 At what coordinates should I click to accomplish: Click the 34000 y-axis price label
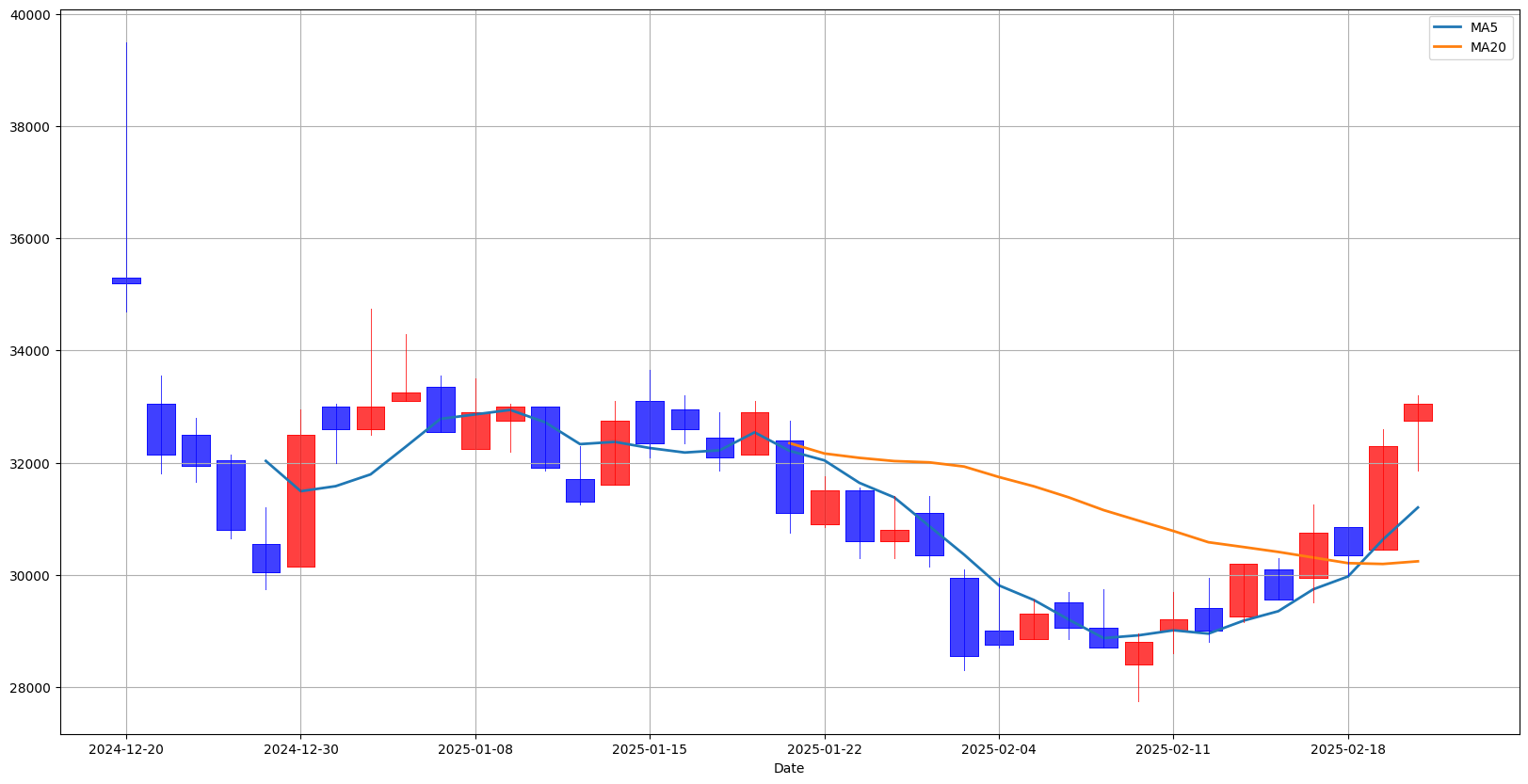[x=31, y=351]
